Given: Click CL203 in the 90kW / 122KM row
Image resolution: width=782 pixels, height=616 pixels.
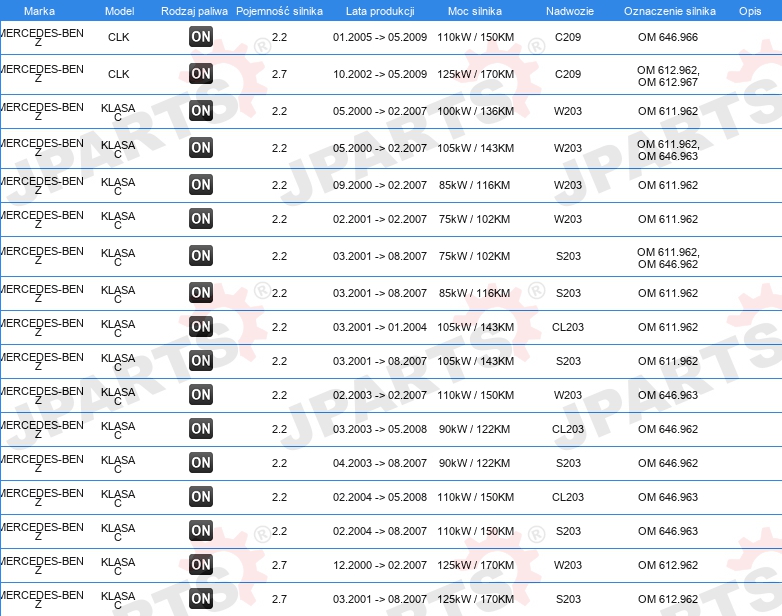Looking at the screenshot, I should [568, 429].
